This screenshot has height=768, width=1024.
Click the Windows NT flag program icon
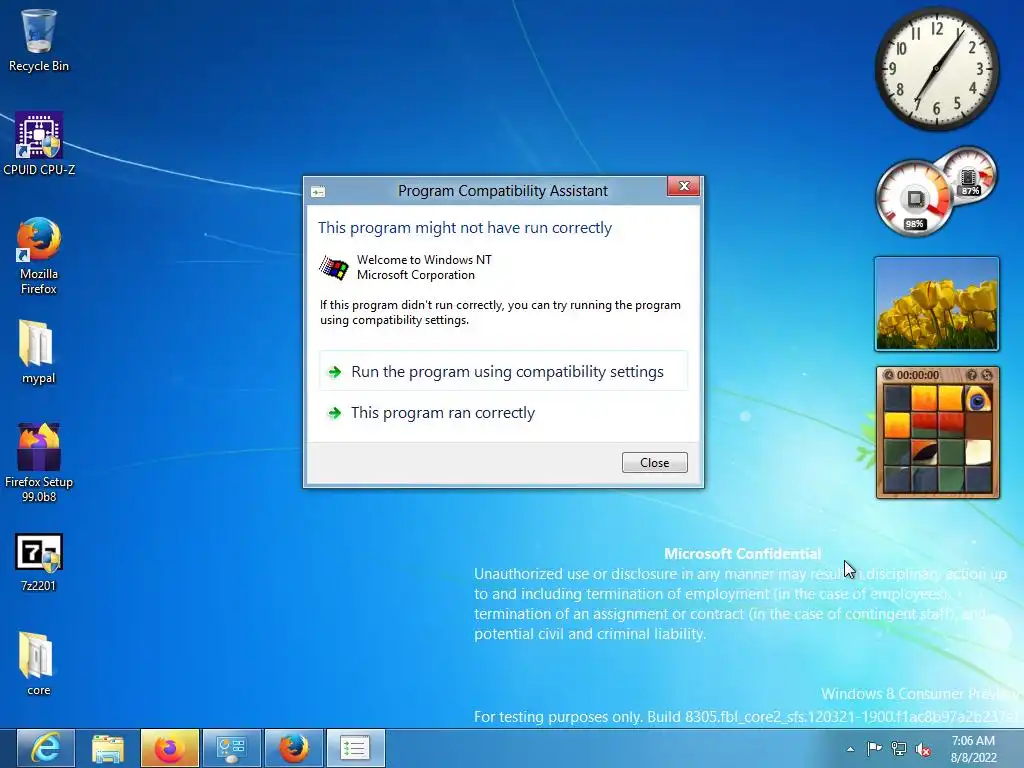coord(334,267)
